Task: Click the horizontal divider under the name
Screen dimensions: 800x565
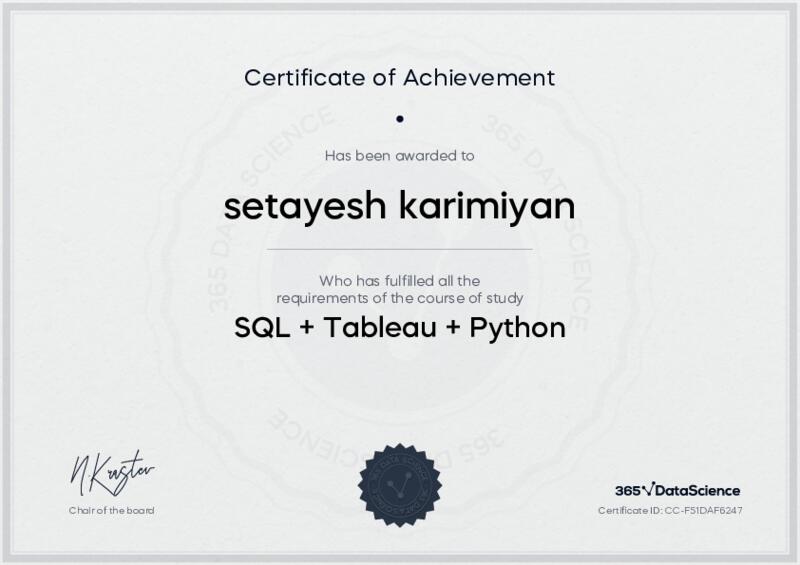Action: (400, 248)
